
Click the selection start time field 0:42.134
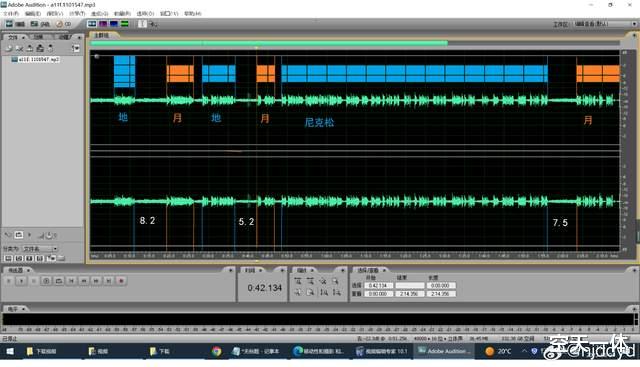click(x=378, y=285)
